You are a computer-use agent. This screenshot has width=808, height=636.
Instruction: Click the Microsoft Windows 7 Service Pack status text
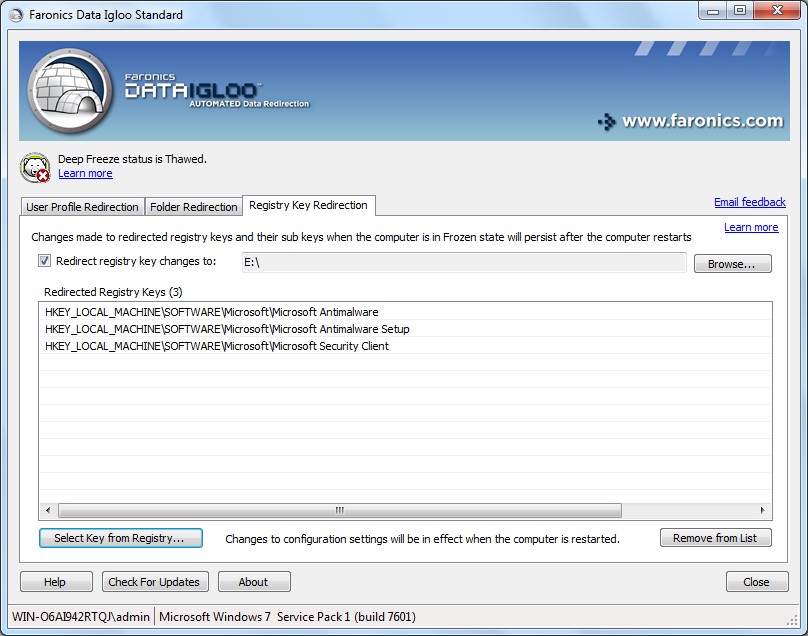[x=287, y=617]
